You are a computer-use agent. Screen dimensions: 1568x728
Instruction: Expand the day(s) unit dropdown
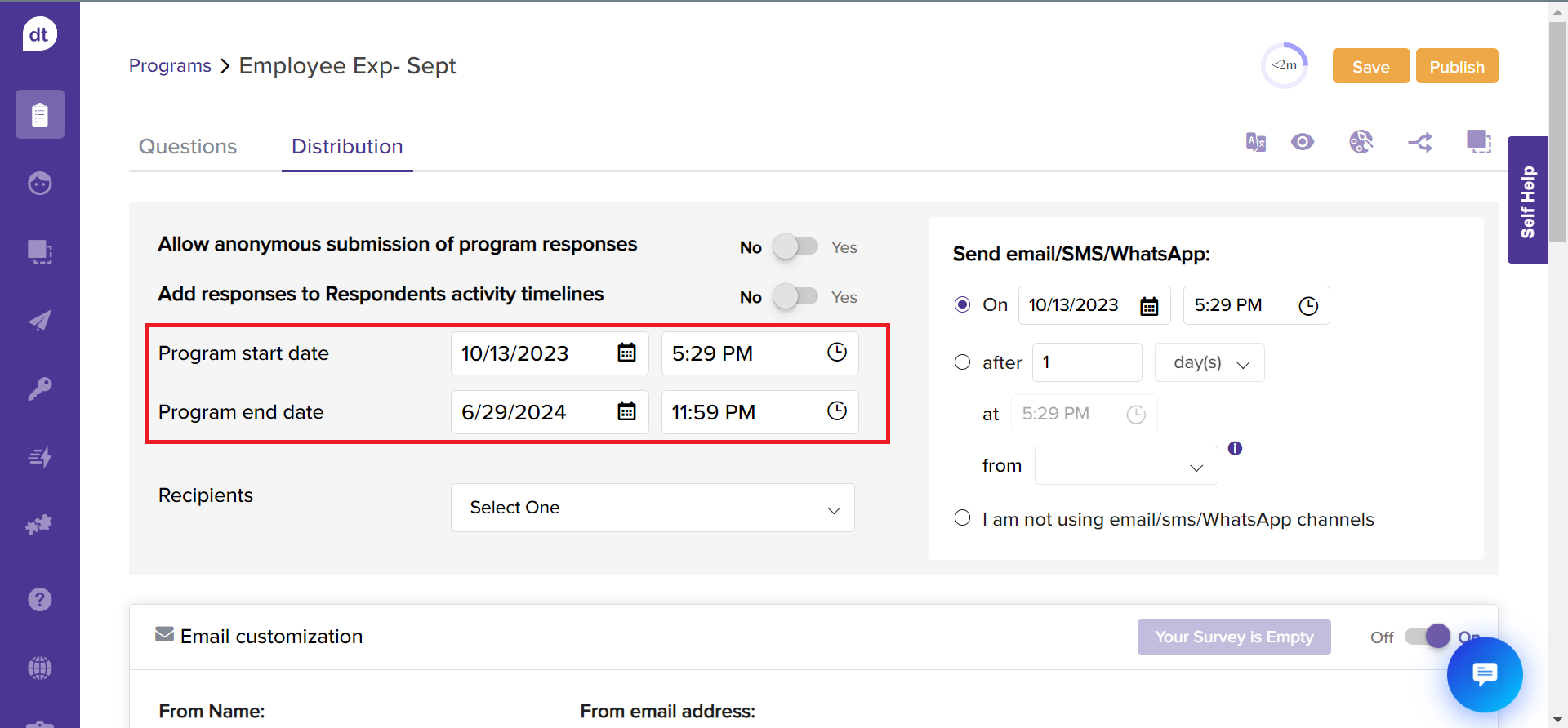1209,363
